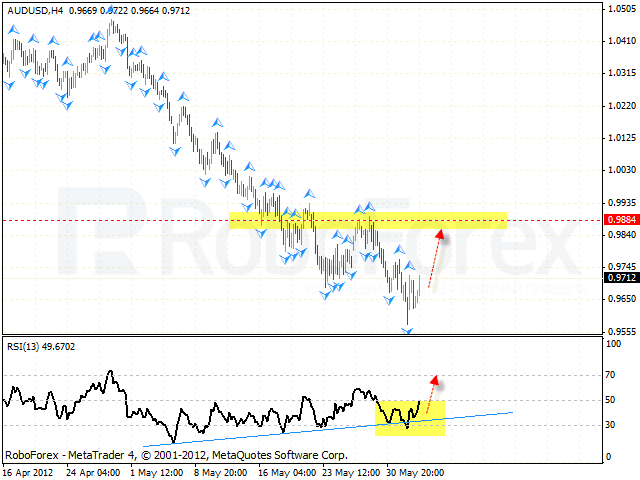Click the 1.0125 price axis value
The height and width of the screenshot is (480, 640).
[622, 138]
